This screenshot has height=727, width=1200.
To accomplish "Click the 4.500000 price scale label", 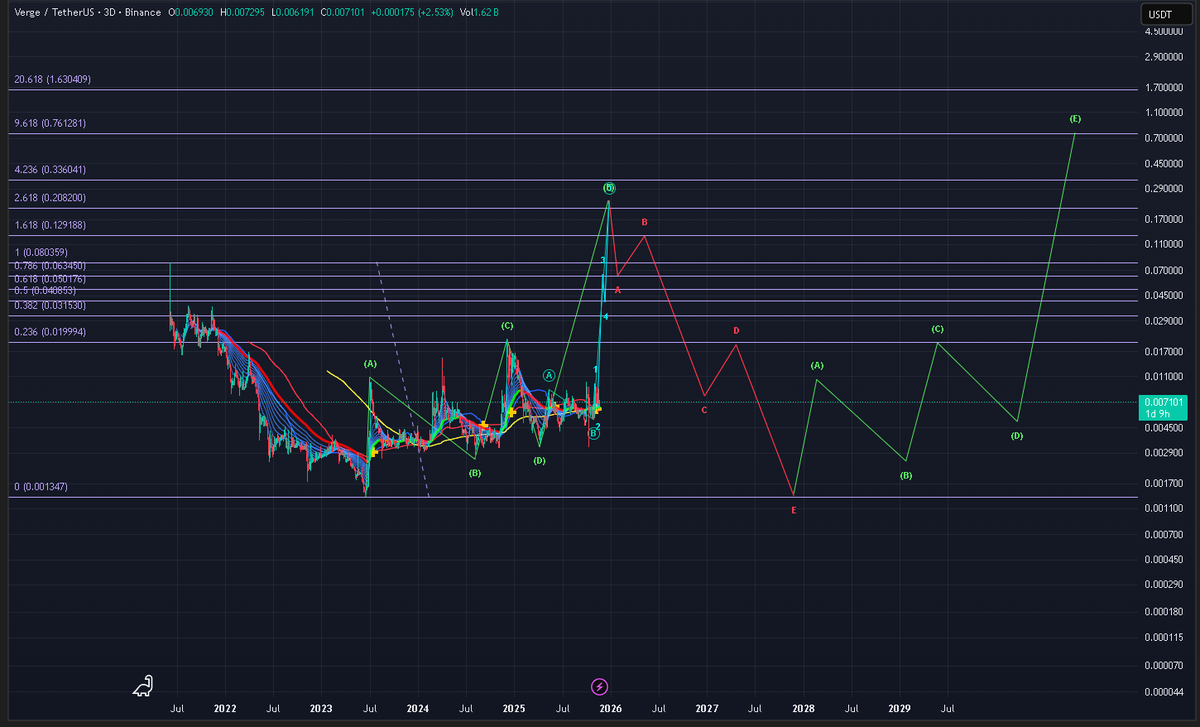I will coord(1164,31).
